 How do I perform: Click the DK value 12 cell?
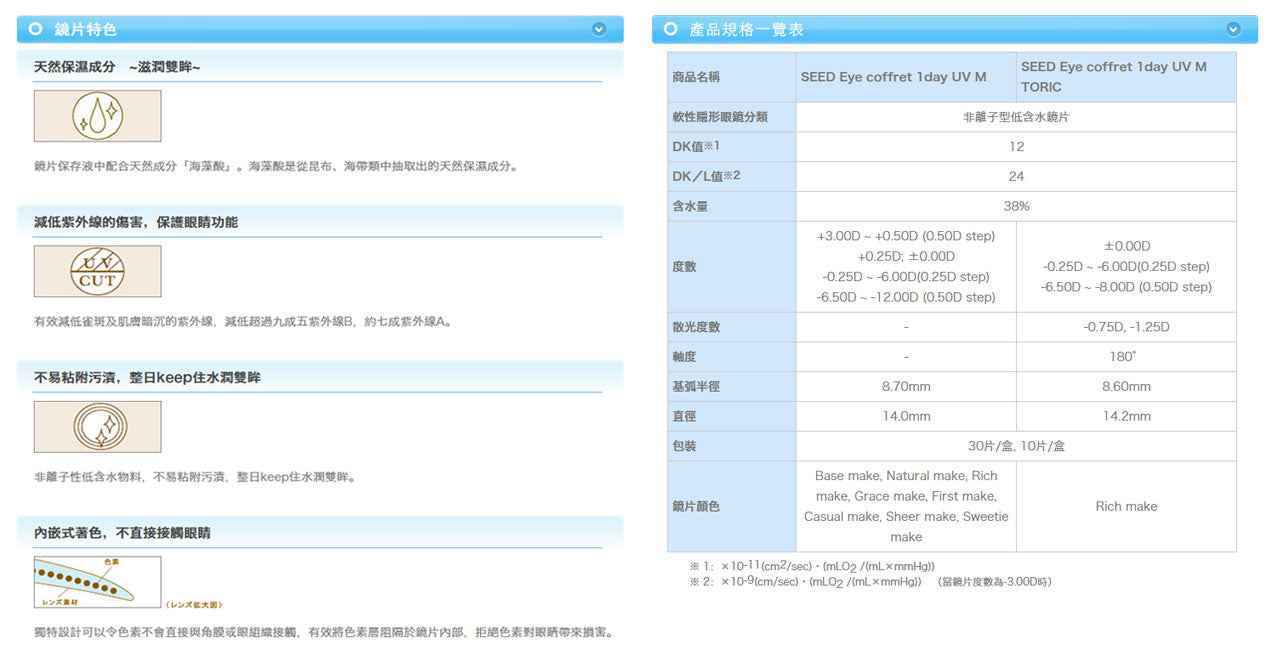point(1016,147)
